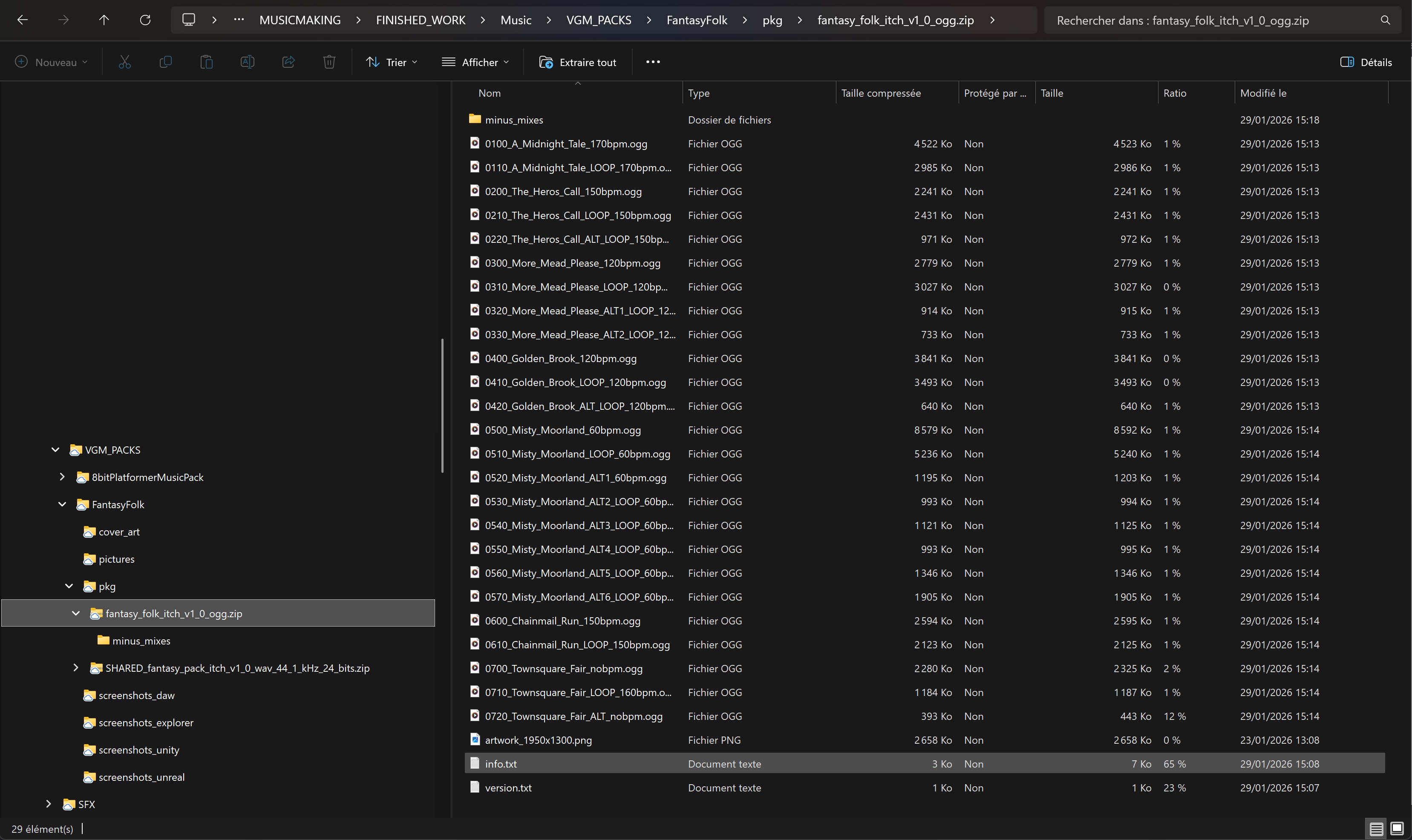Open the Afficher view dropdown
The width and height of the screenshot is (1412, 840).
pos(475,62)
